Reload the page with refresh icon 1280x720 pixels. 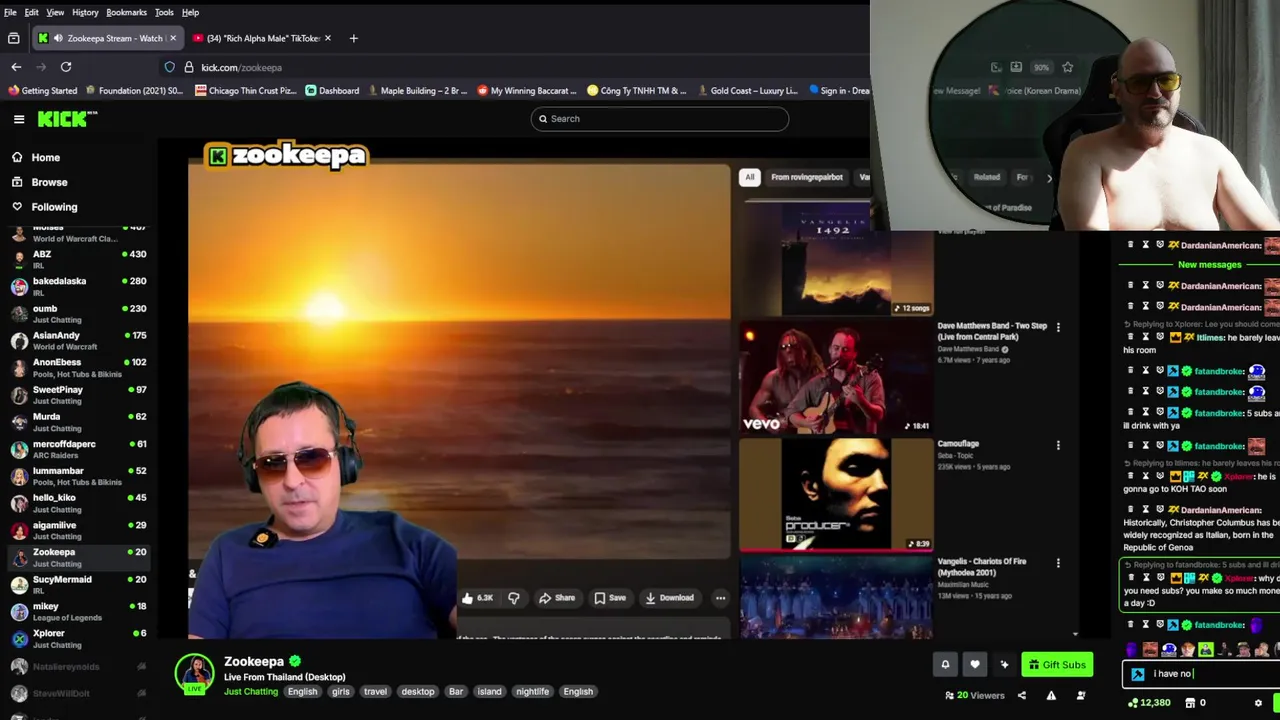click(66, 67)
